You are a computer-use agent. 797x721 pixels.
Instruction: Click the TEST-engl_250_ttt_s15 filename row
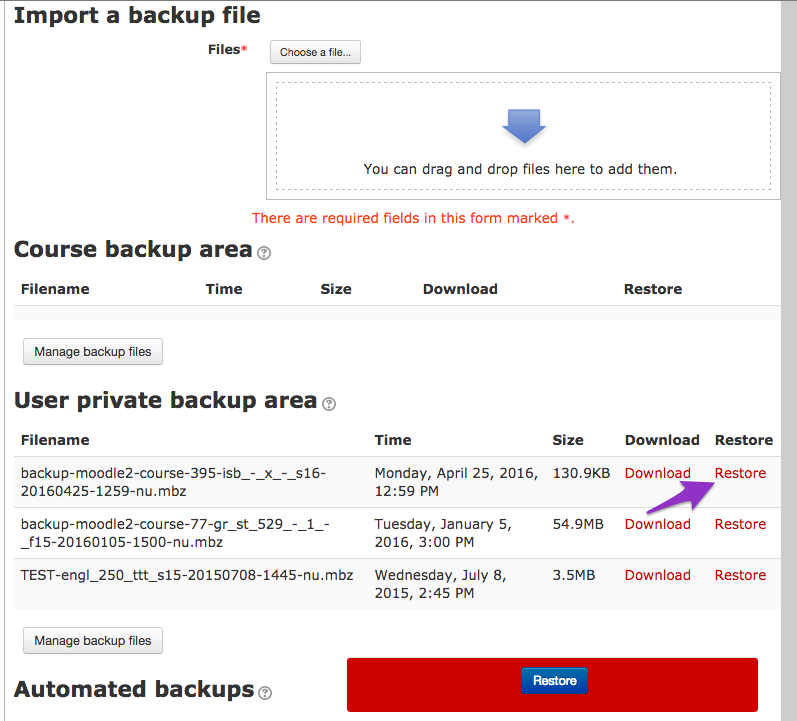tap(397, 584)
